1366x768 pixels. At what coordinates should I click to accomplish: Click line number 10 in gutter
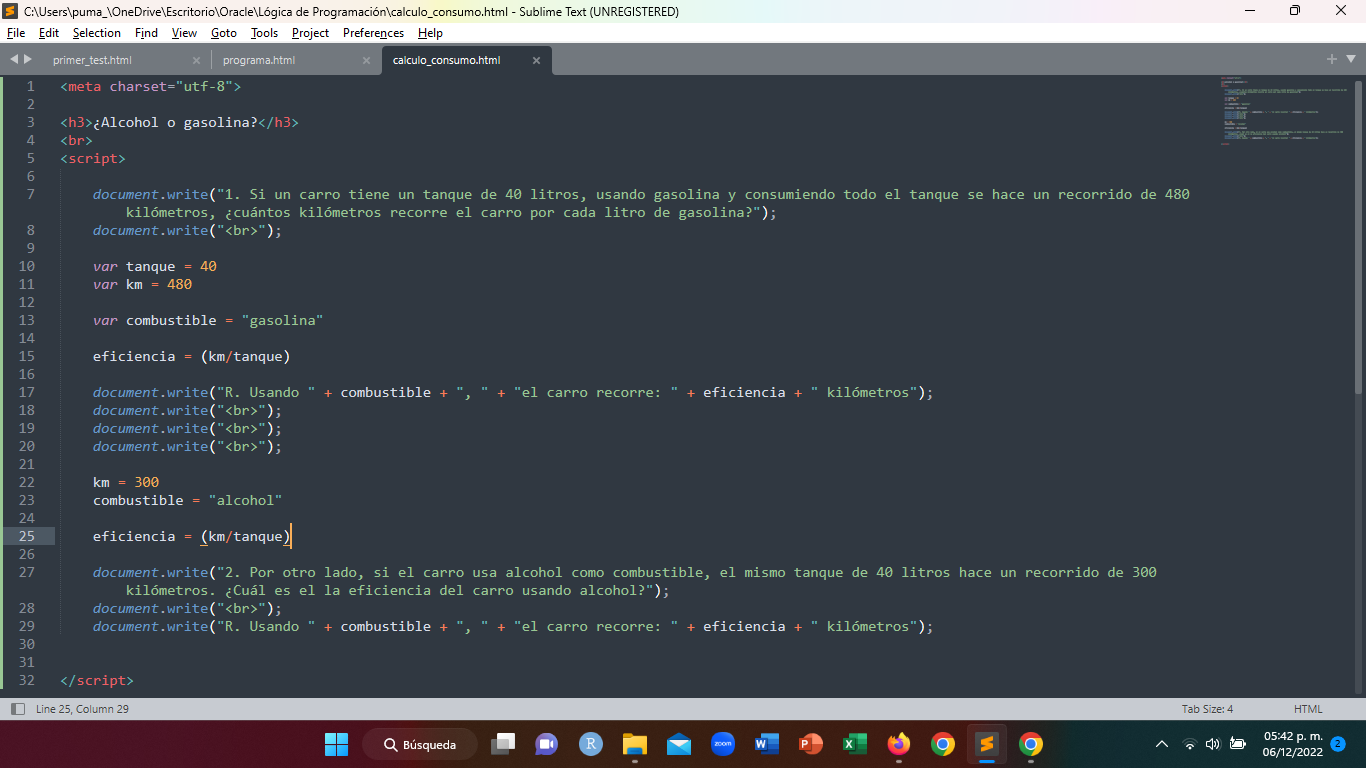[x=26, y=266]
